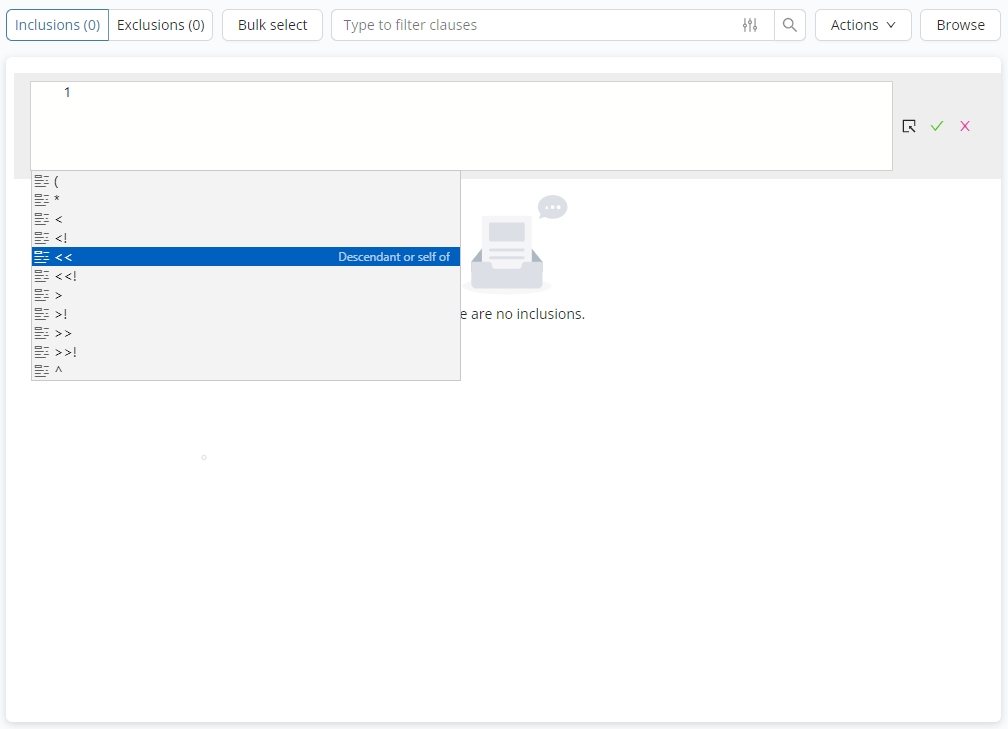Choose the '>>' operator suggestion
Viewport: 1008px width, 729px height.
click(246, 333)
